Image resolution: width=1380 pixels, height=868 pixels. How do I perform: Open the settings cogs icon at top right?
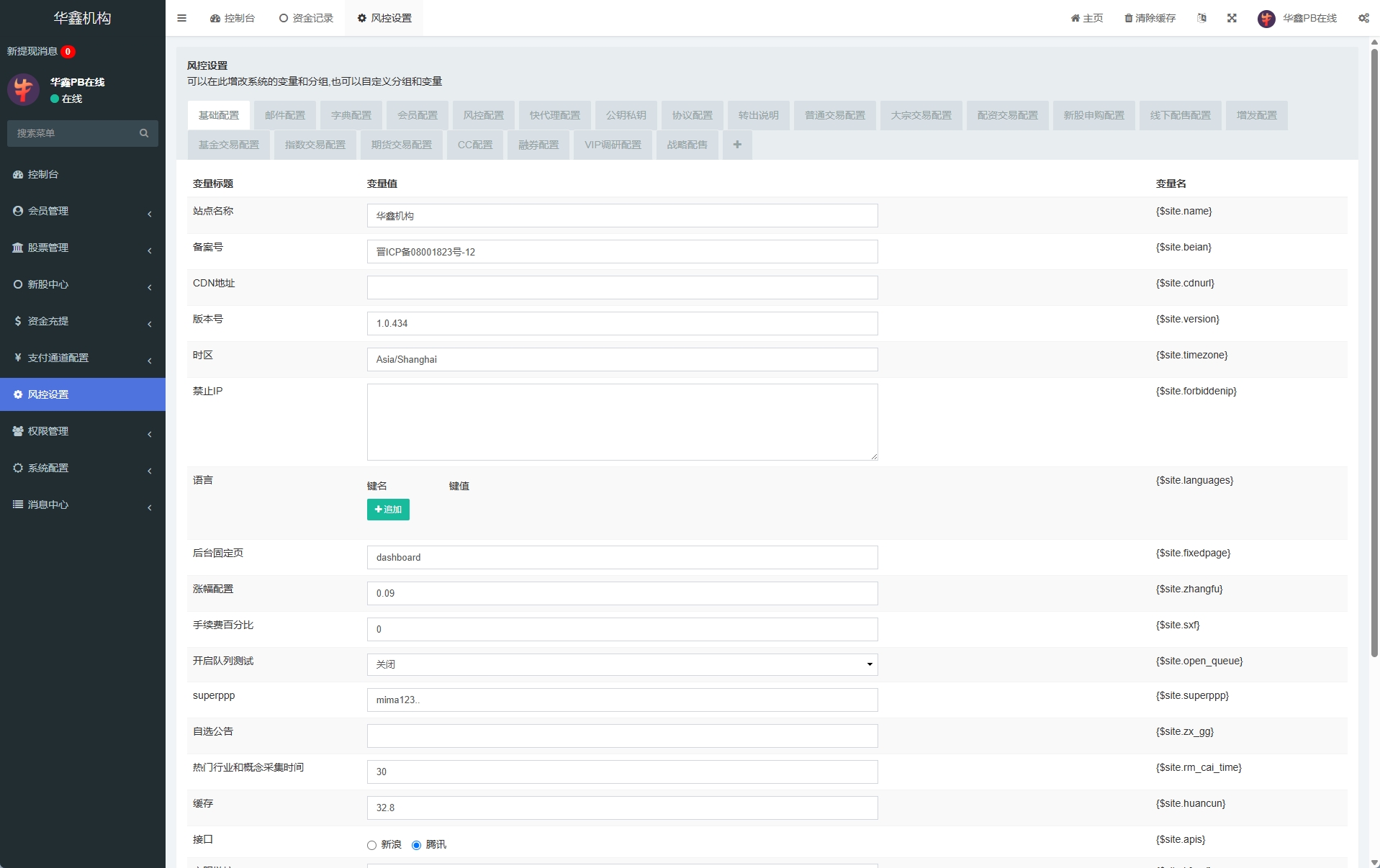1363,18
